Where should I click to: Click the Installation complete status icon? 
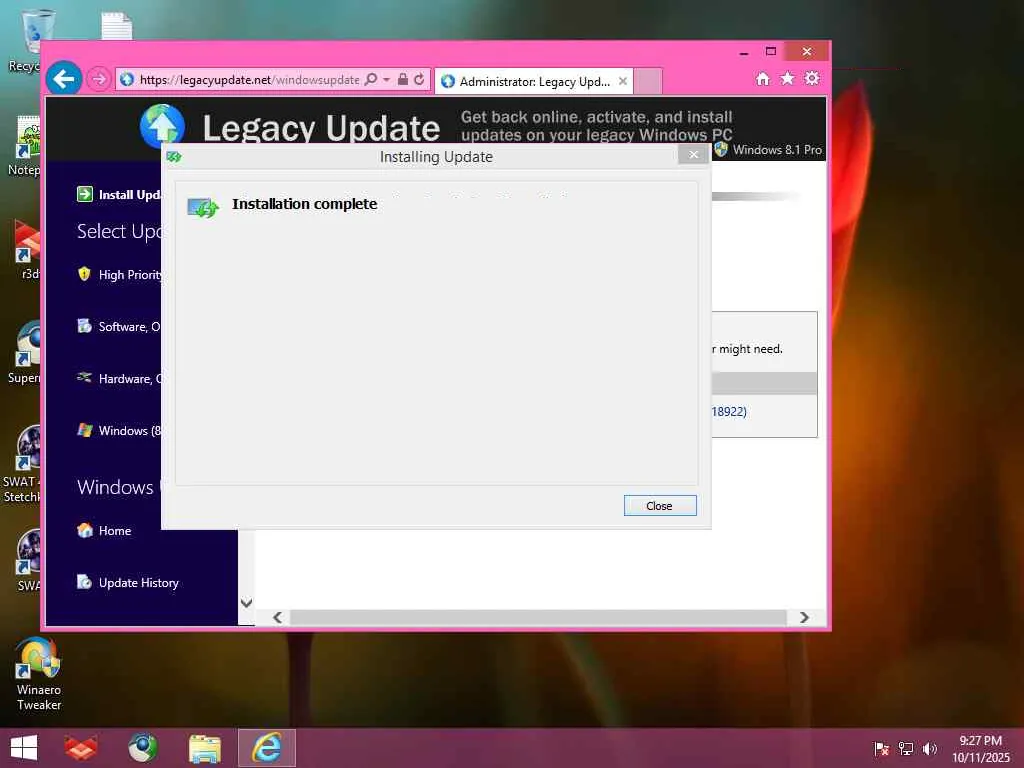[202, 207]
